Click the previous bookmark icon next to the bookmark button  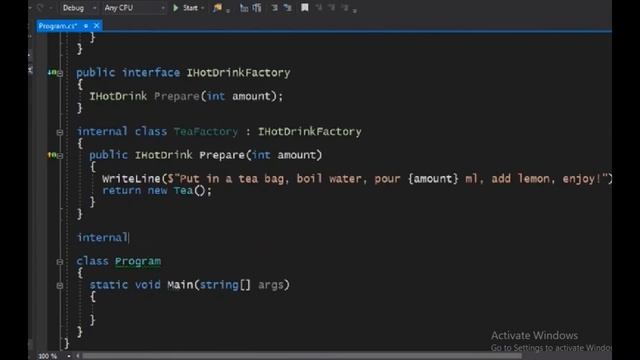pos(319,8)
